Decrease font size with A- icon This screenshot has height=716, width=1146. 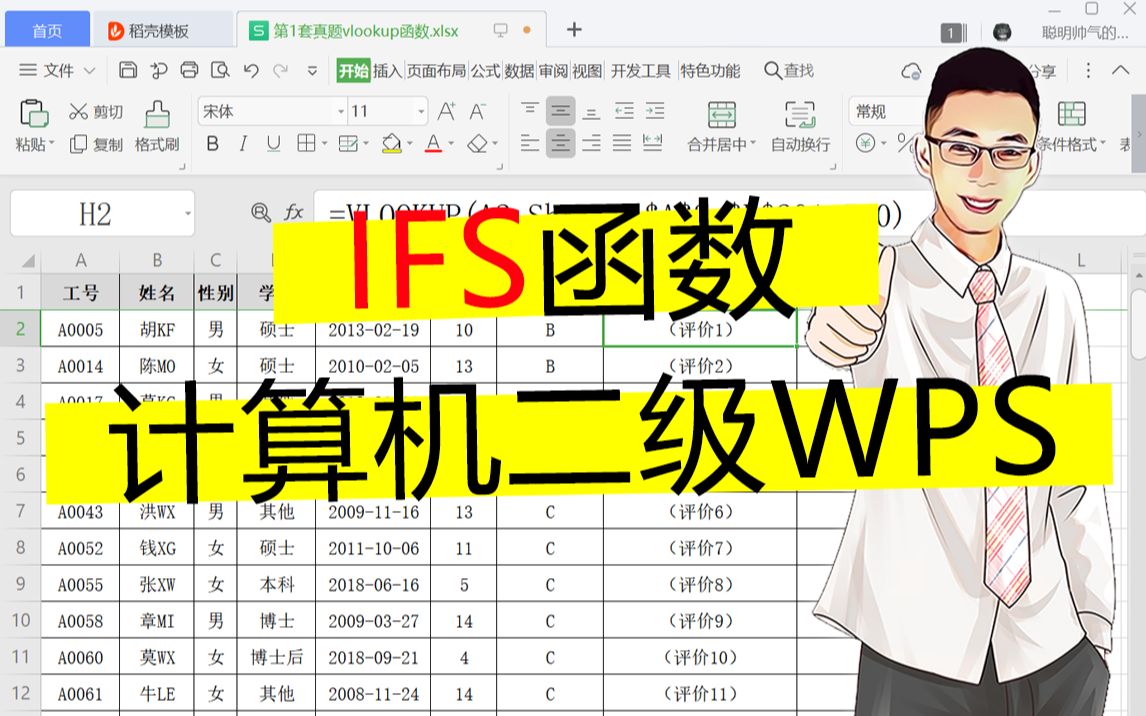477,111
